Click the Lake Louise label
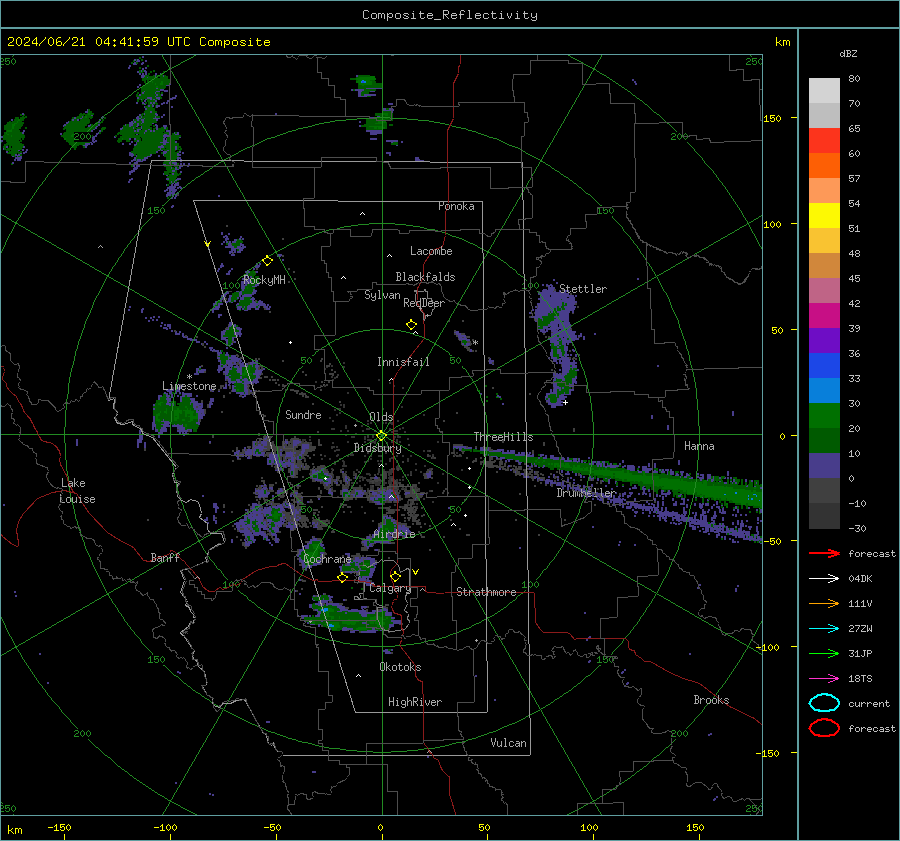 [x=77, y=491]
